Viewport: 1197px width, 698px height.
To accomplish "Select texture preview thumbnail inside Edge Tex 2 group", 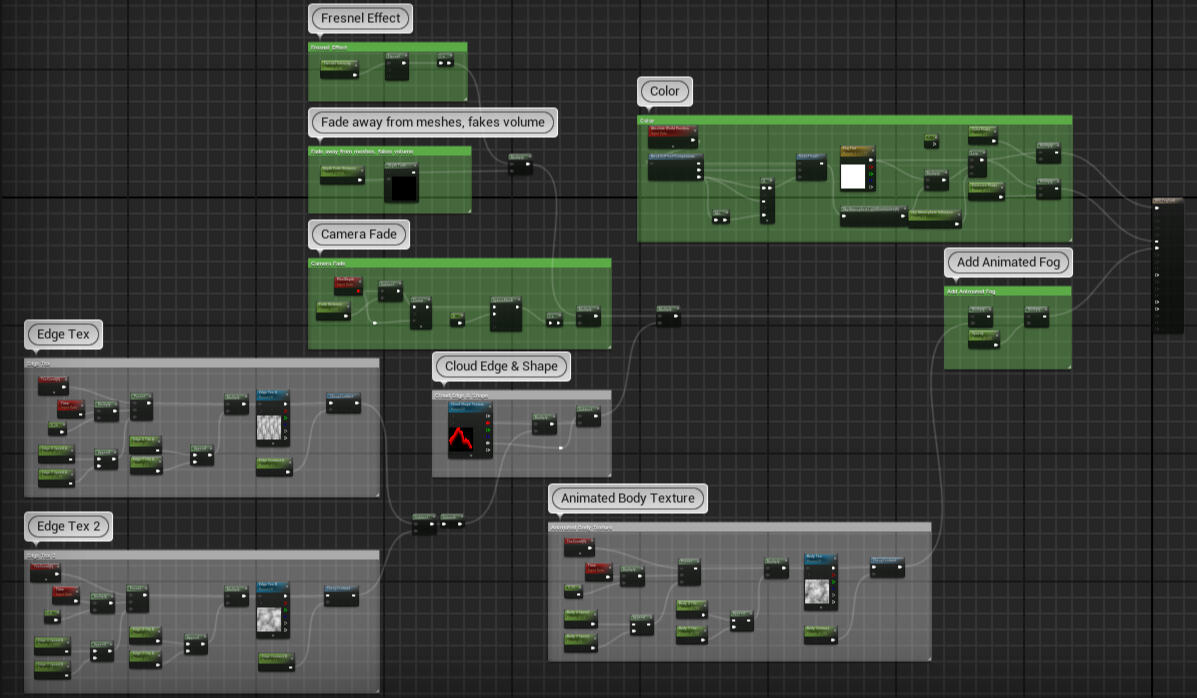I will click(x=269, y=622).
